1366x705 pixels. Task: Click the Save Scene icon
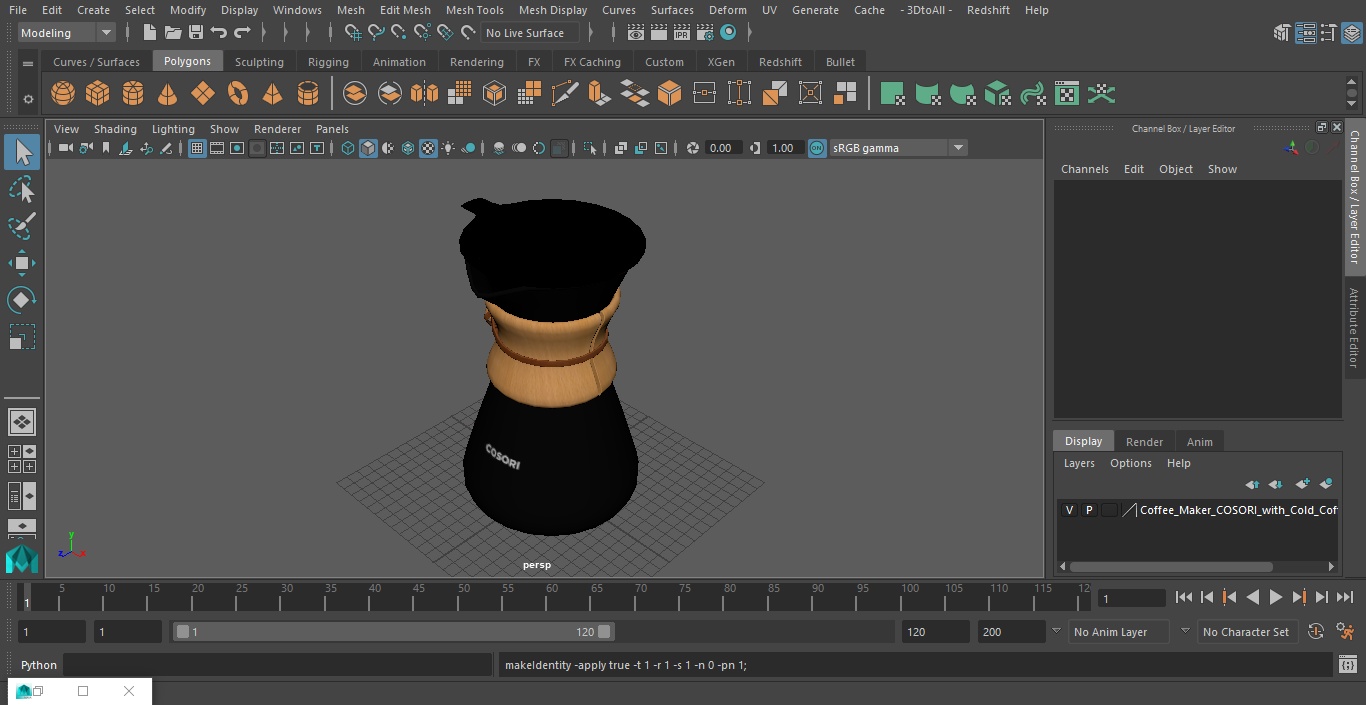pyautogui.click(x=196, y=33)
